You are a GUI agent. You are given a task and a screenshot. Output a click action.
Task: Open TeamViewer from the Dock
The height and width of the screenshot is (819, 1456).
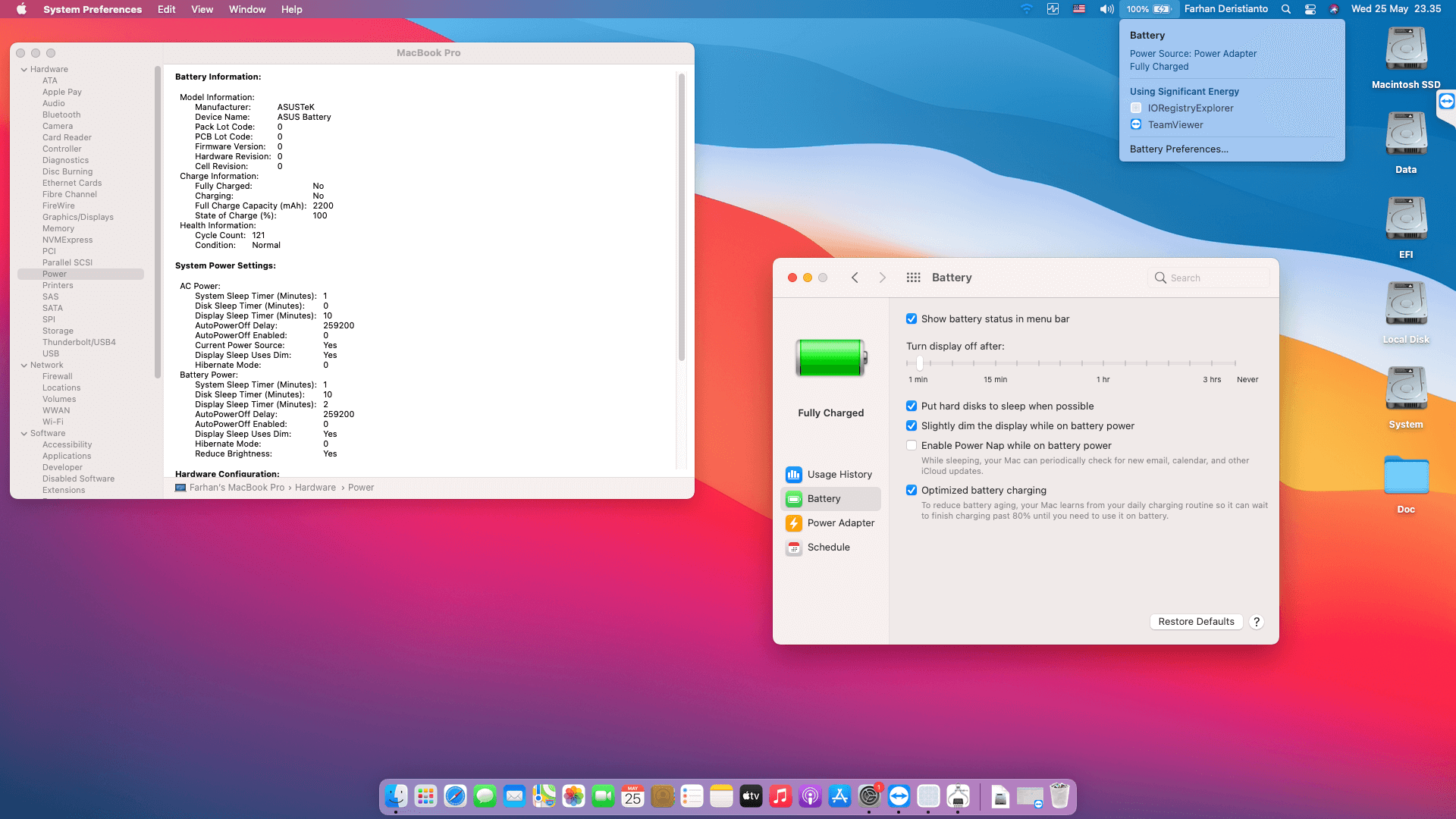pyautogui.click(x=899, y=796)
